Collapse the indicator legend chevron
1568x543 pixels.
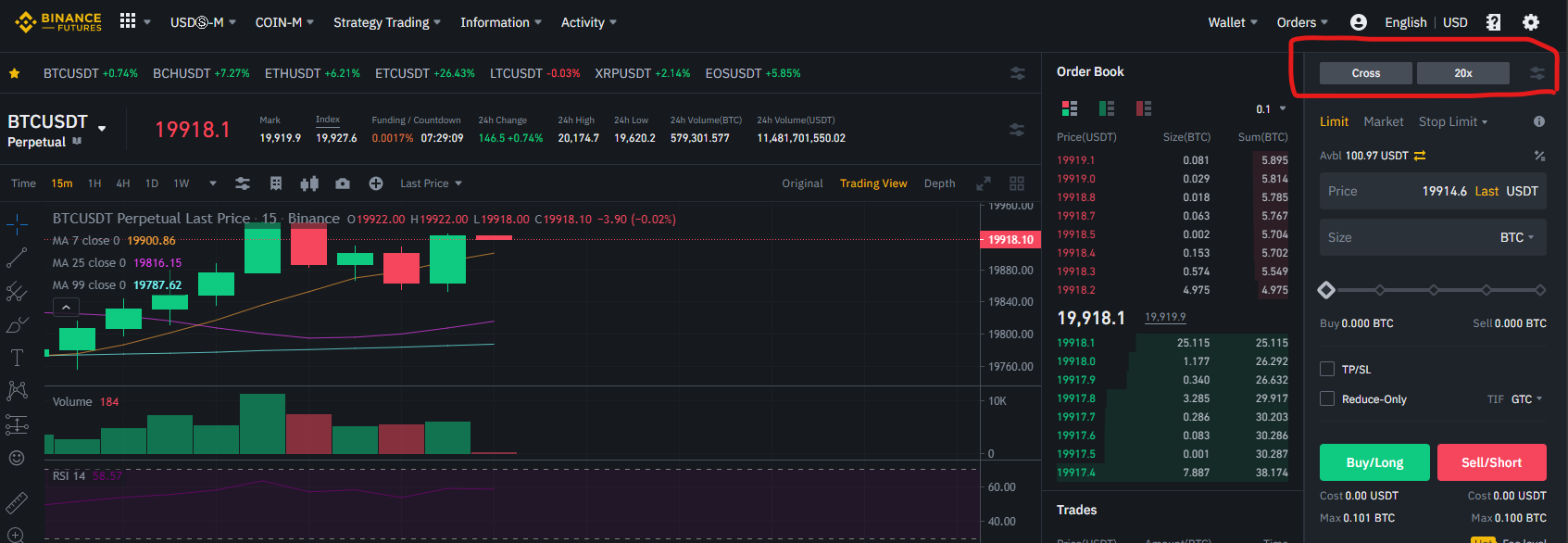pos(66,307)
